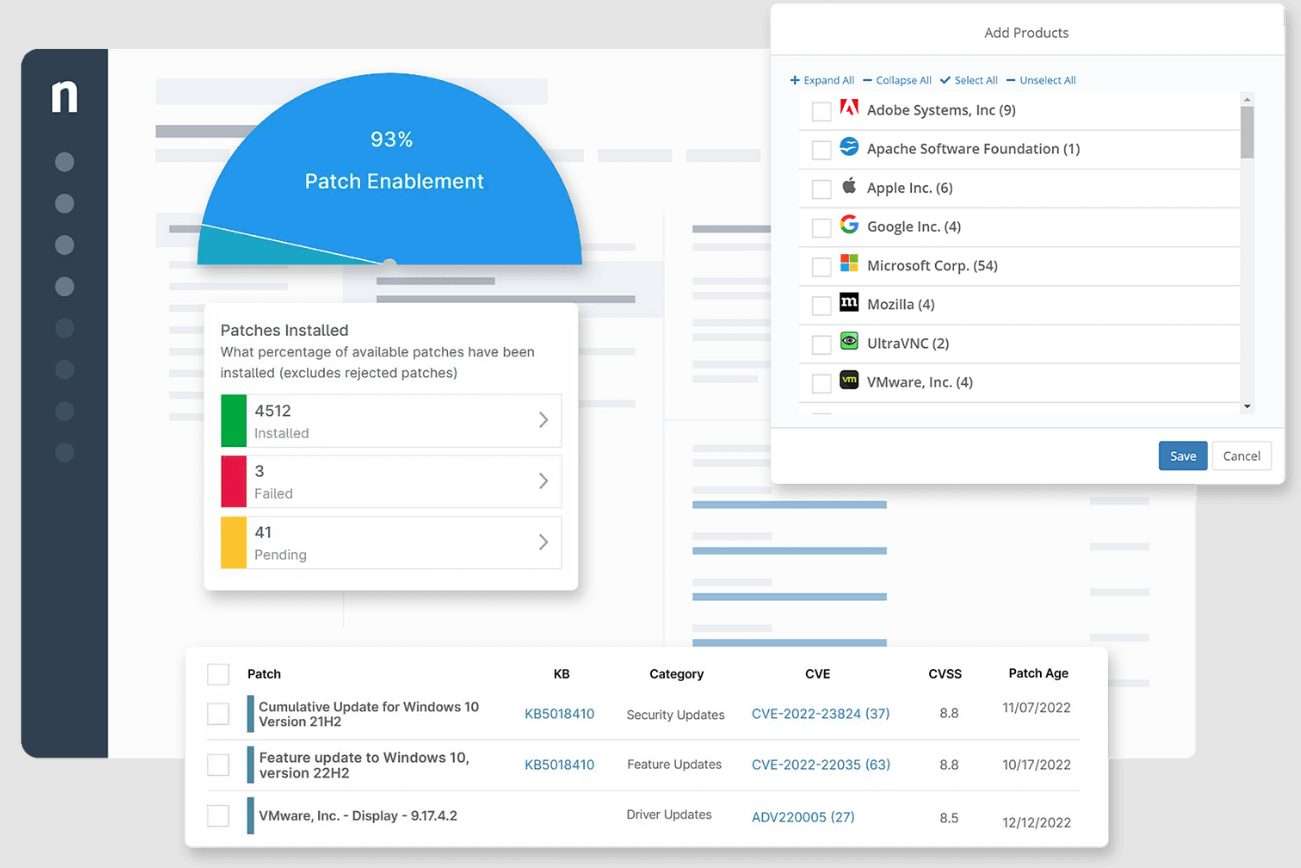Image resolution: width=1301 pixels, height=868 pixels.
Task: Check the Mozilla checkbox
Action: (x=821, y=306)
